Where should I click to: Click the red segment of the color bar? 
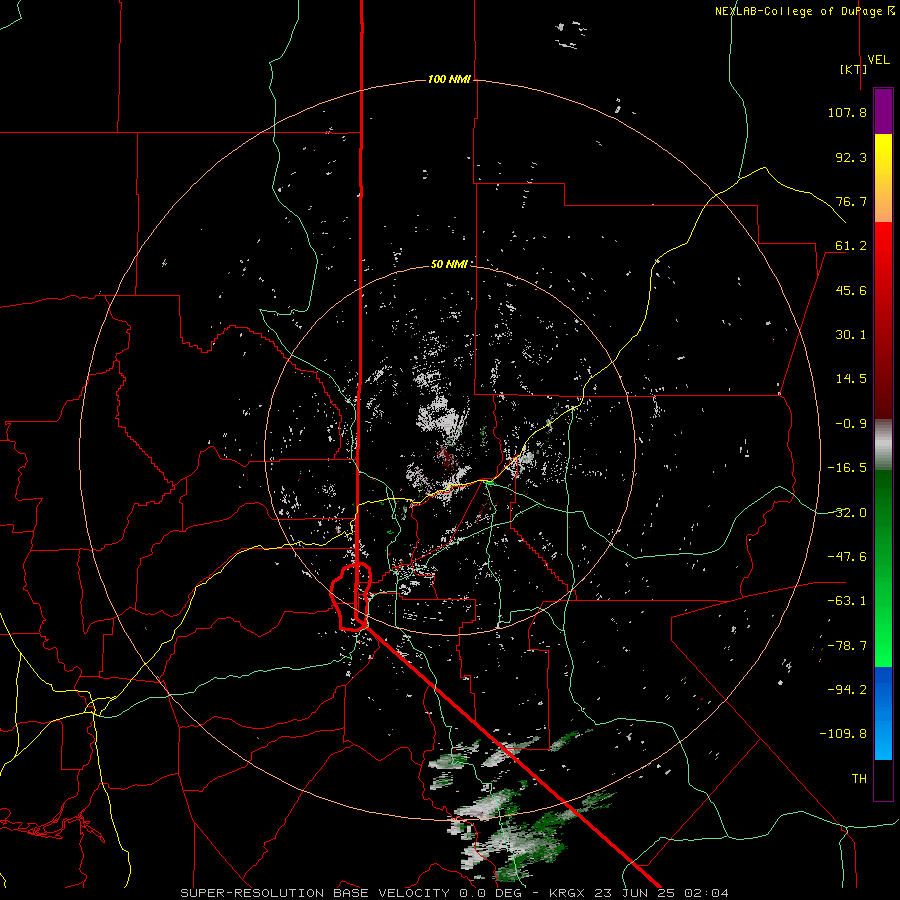[883, 320]
